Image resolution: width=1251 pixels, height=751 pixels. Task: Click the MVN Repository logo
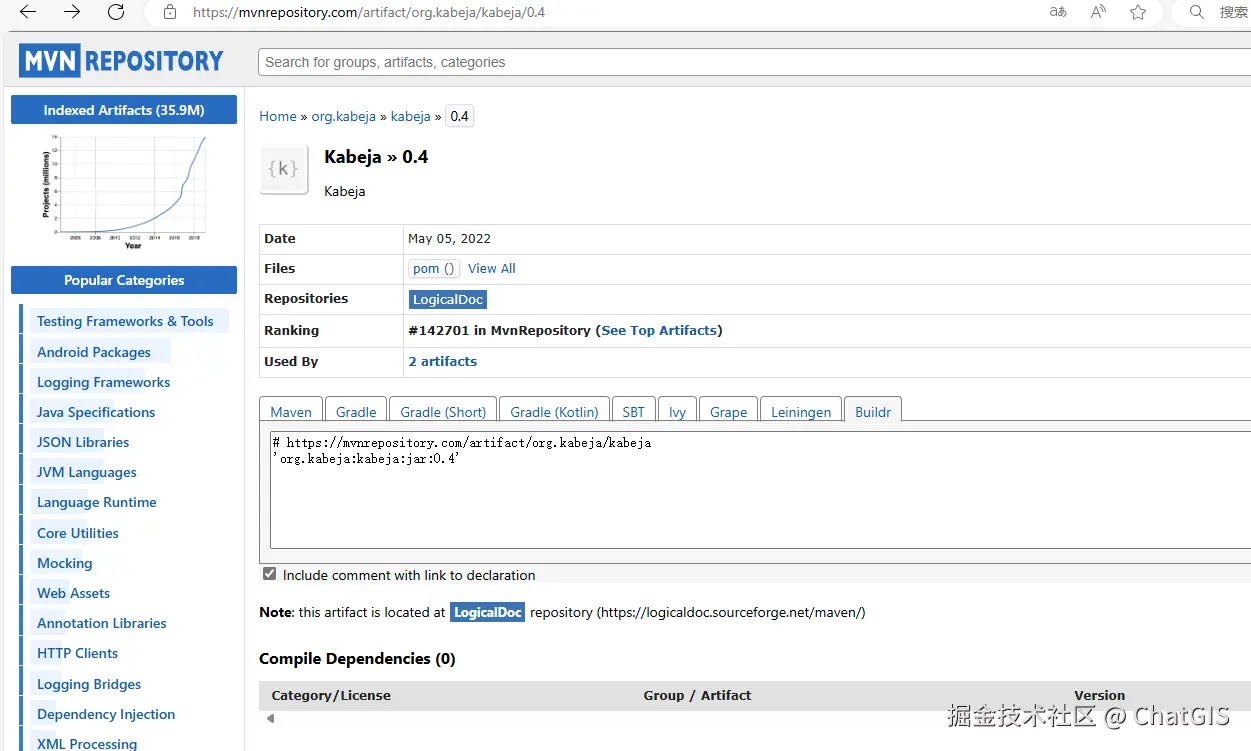tap(122, 61)
